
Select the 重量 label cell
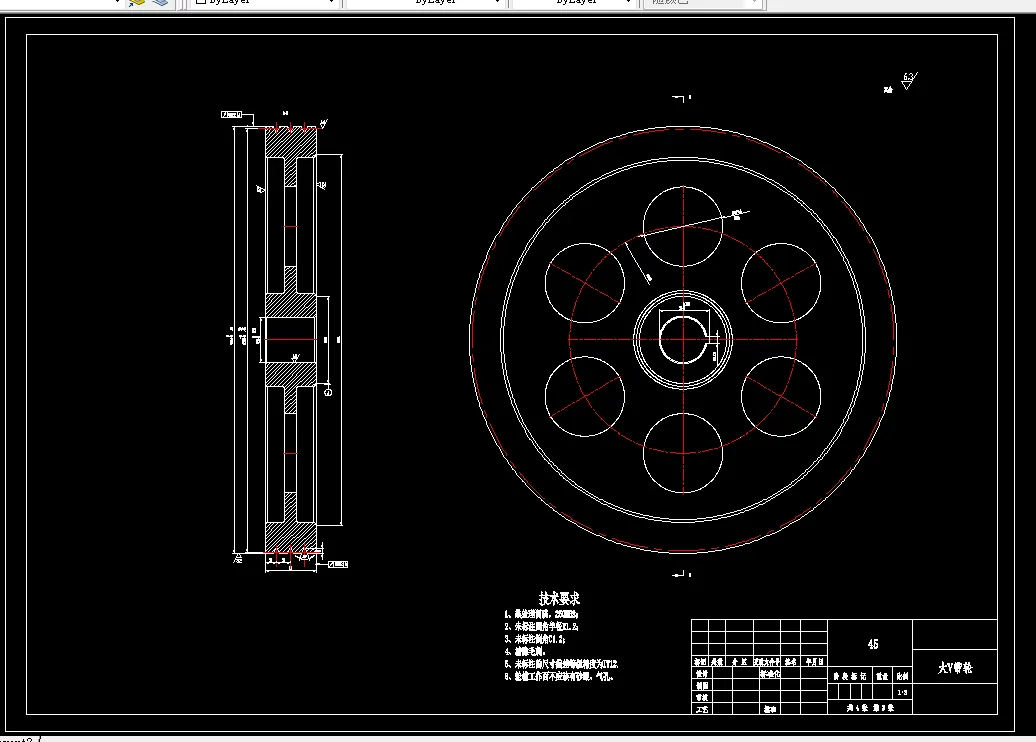[x=882, y=676]
